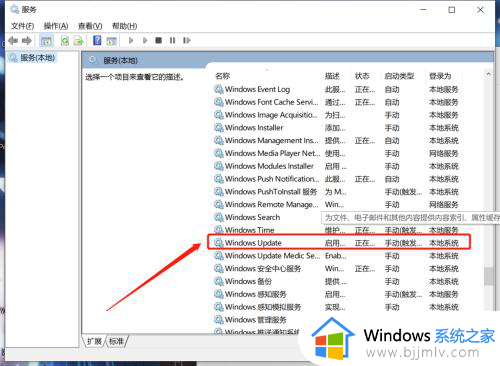Click the gear icon beside Windows Update Medic Service
The height and width of the screenshot is (366, 500).
click(219, 256)
